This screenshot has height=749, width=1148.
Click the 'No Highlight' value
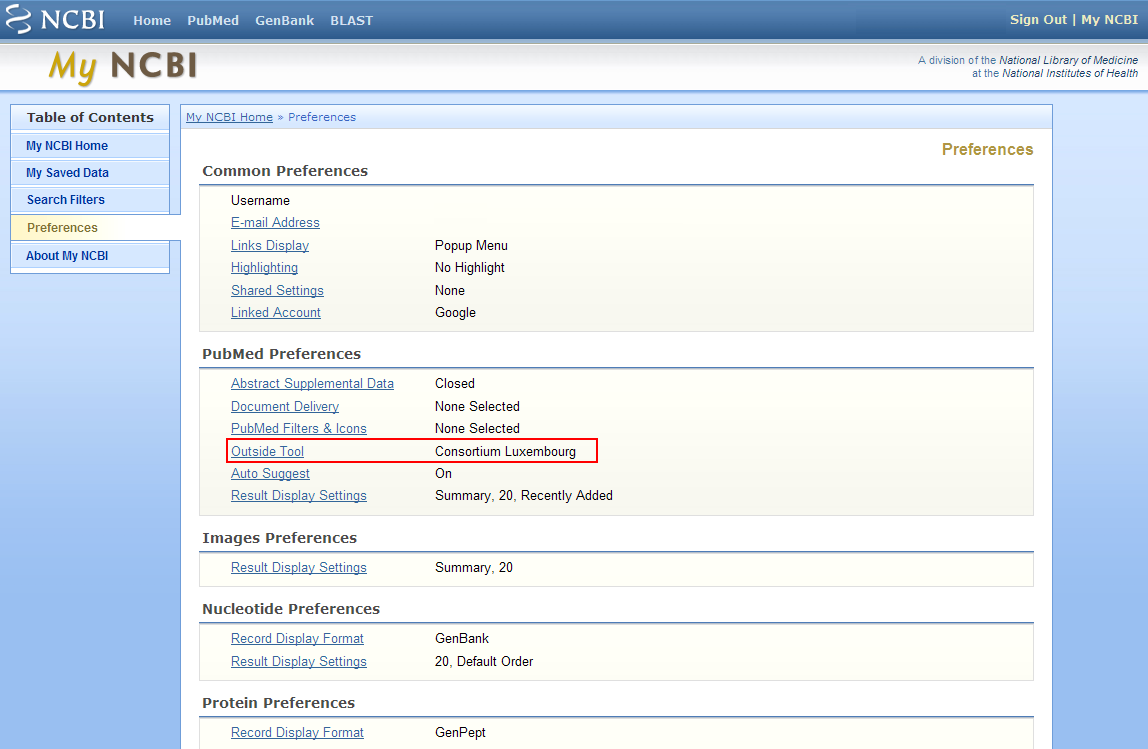coord(469,268)
